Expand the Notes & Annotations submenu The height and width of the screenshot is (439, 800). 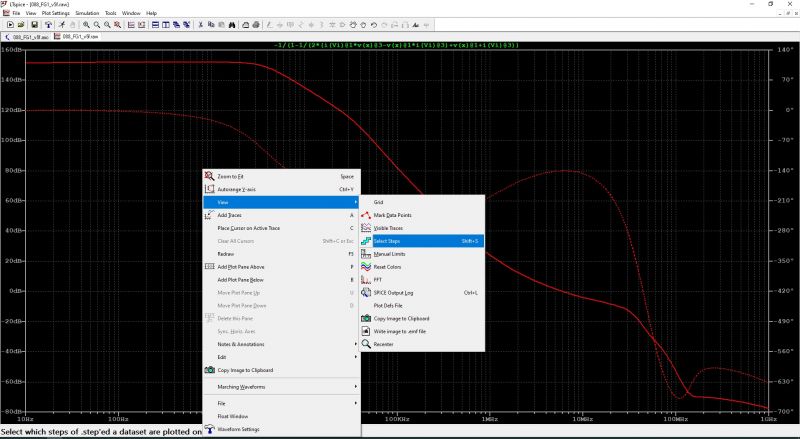240,344
